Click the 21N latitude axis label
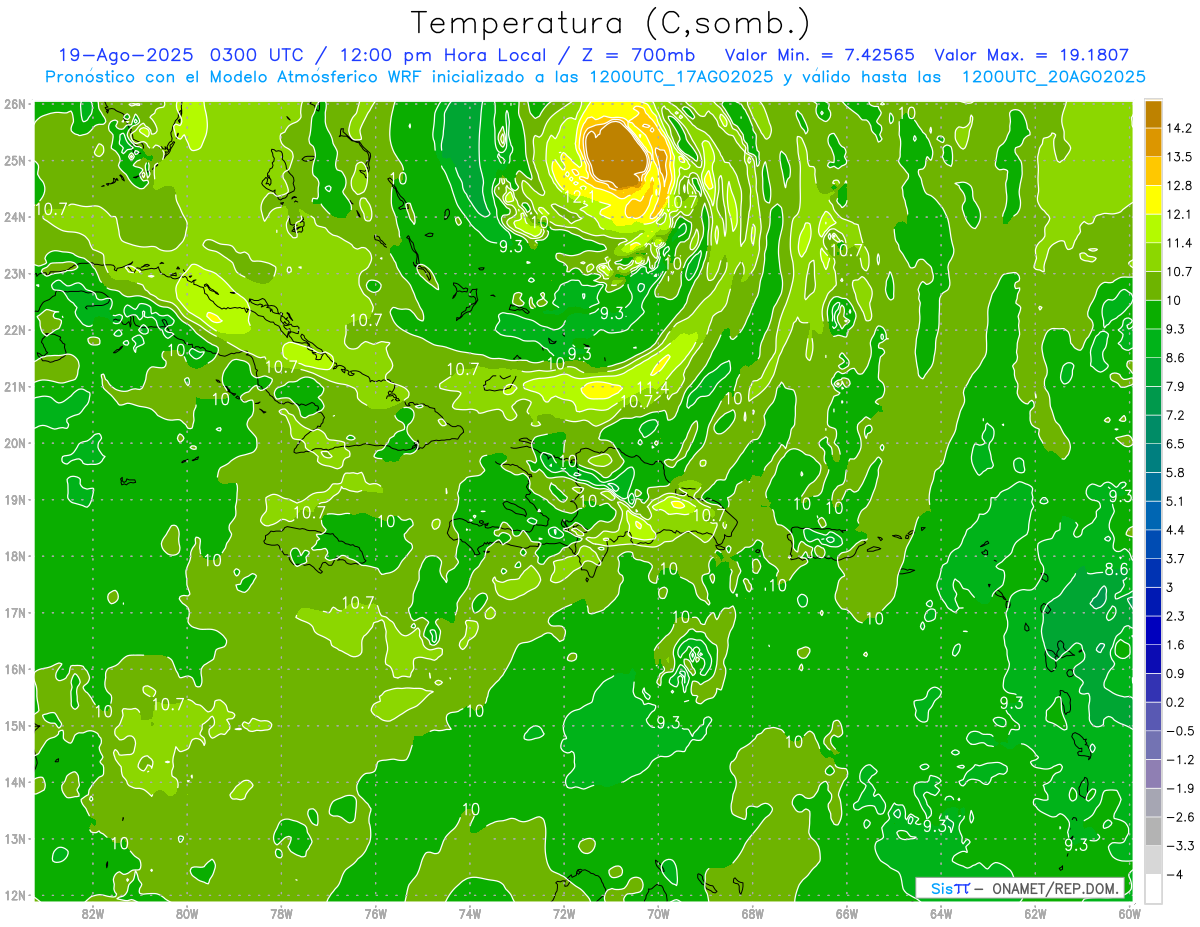Image resolution: width=1200 pixels, height=927 pixels. [15, 387]
